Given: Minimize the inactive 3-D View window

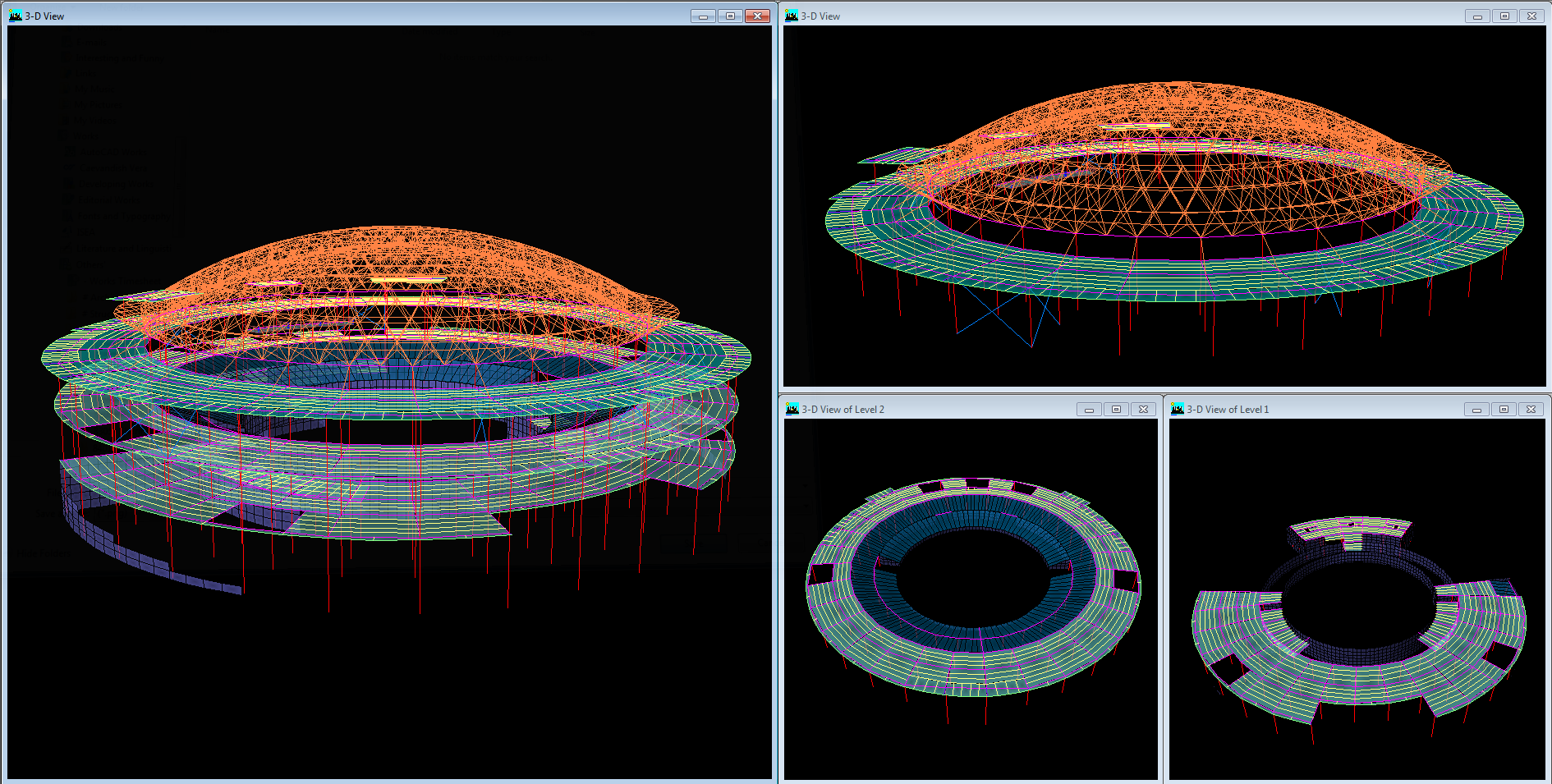Looking at the screenshot, I should click(x=1477, y=16).
